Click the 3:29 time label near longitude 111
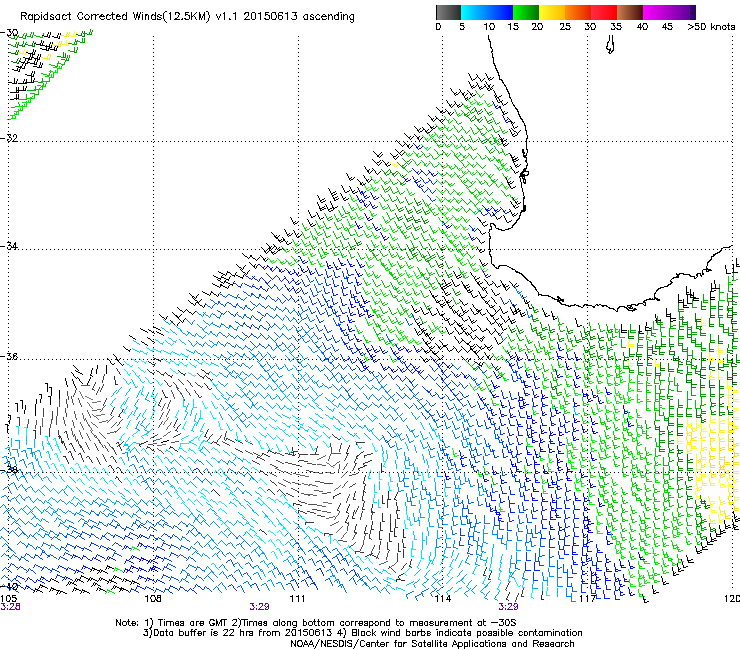The image size is (740, 650). (x=260, y=607)
